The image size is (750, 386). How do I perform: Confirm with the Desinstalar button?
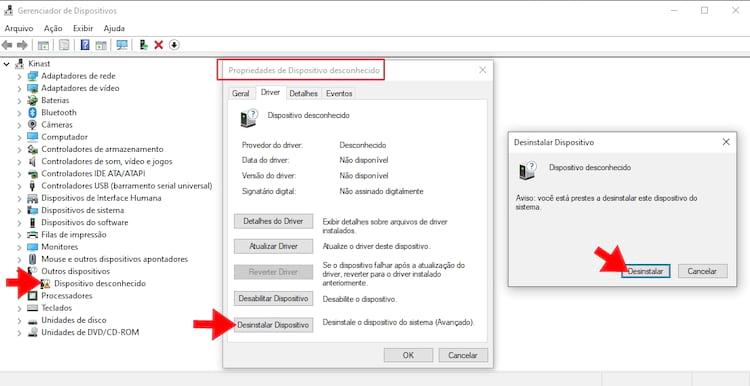(x=645, y=271)
